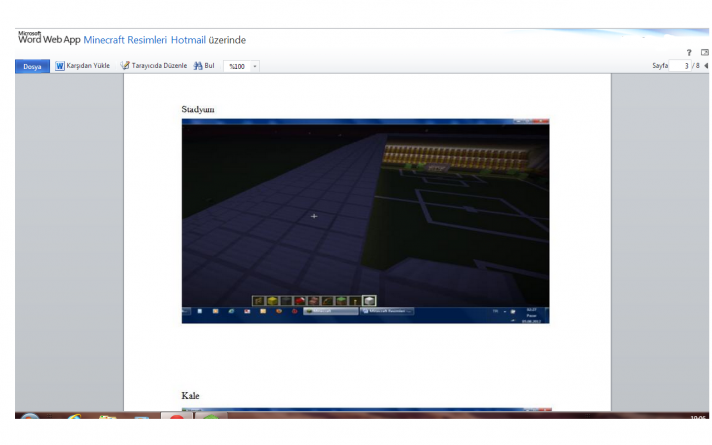Follow the Hotmail link in header

(x=188, y=40)
